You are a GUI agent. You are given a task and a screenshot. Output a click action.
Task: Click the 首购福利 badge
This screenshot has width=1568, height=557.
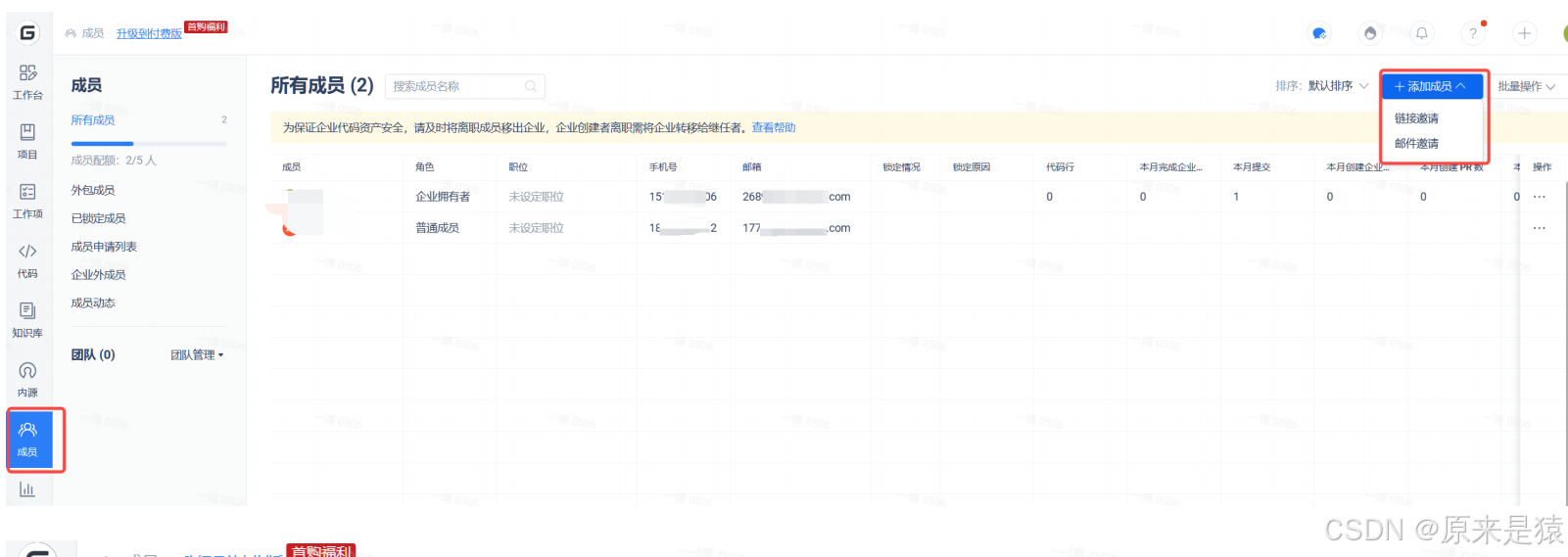point(206,27)
